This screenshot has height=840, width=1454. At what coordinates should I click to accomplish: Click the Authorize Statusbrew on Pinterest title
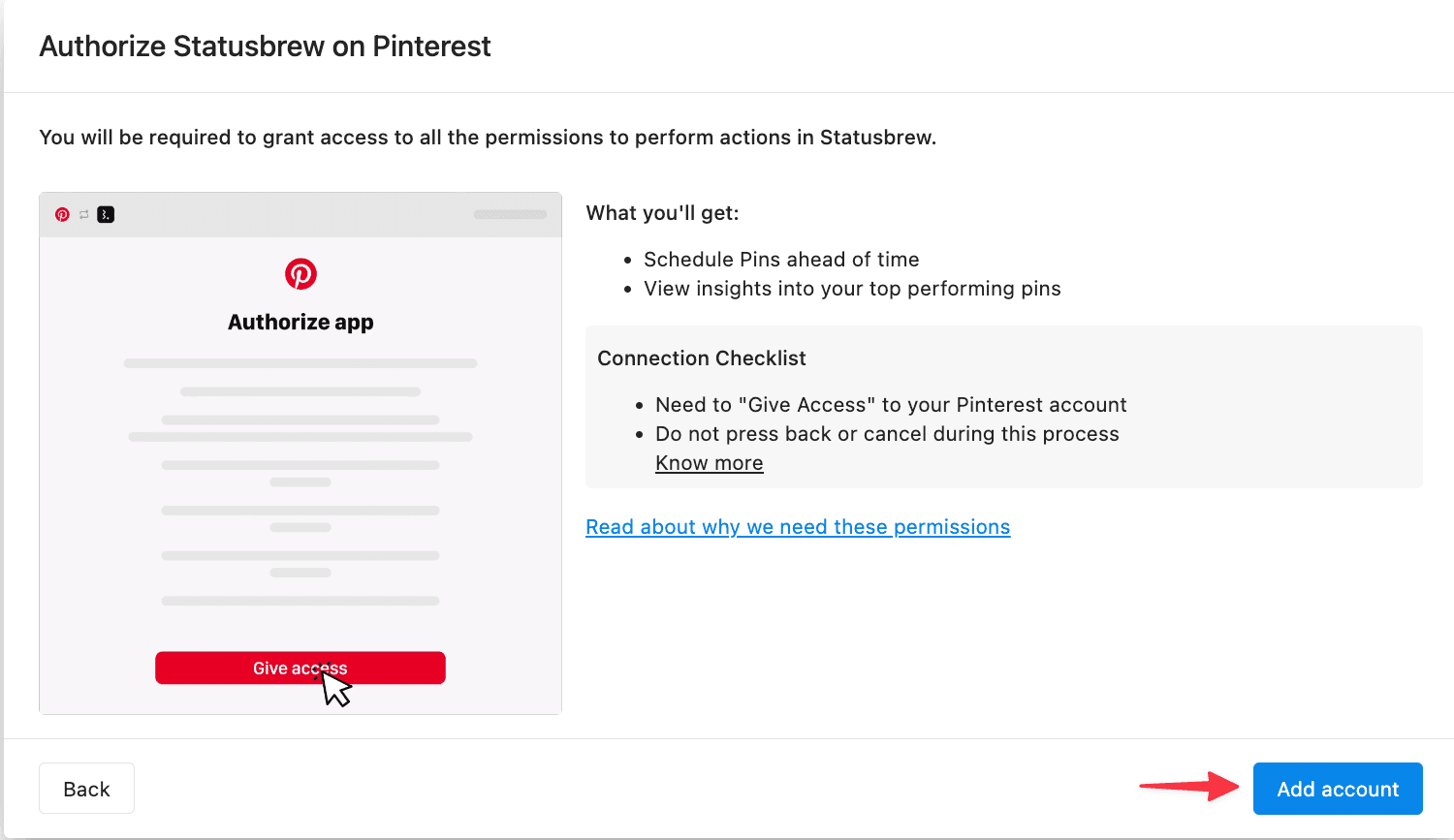265,47
